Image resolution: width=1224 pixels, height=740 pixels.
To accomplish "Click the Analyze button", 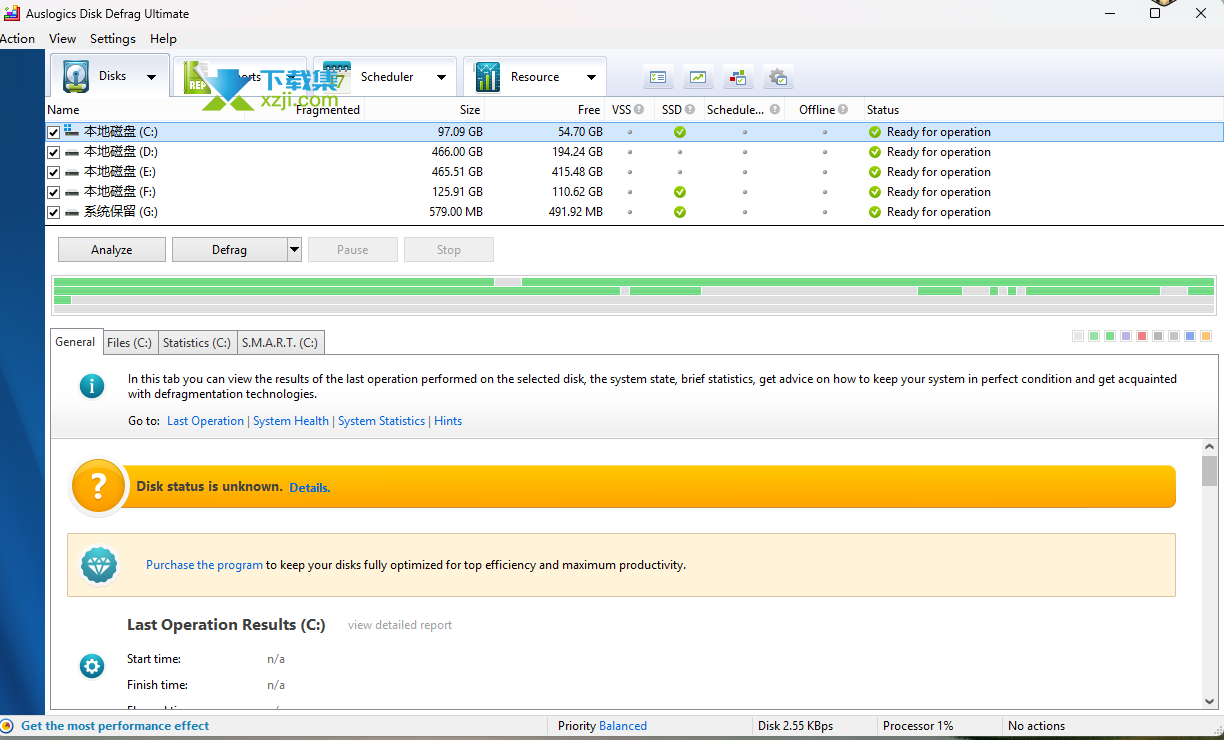I will [112, 250].
